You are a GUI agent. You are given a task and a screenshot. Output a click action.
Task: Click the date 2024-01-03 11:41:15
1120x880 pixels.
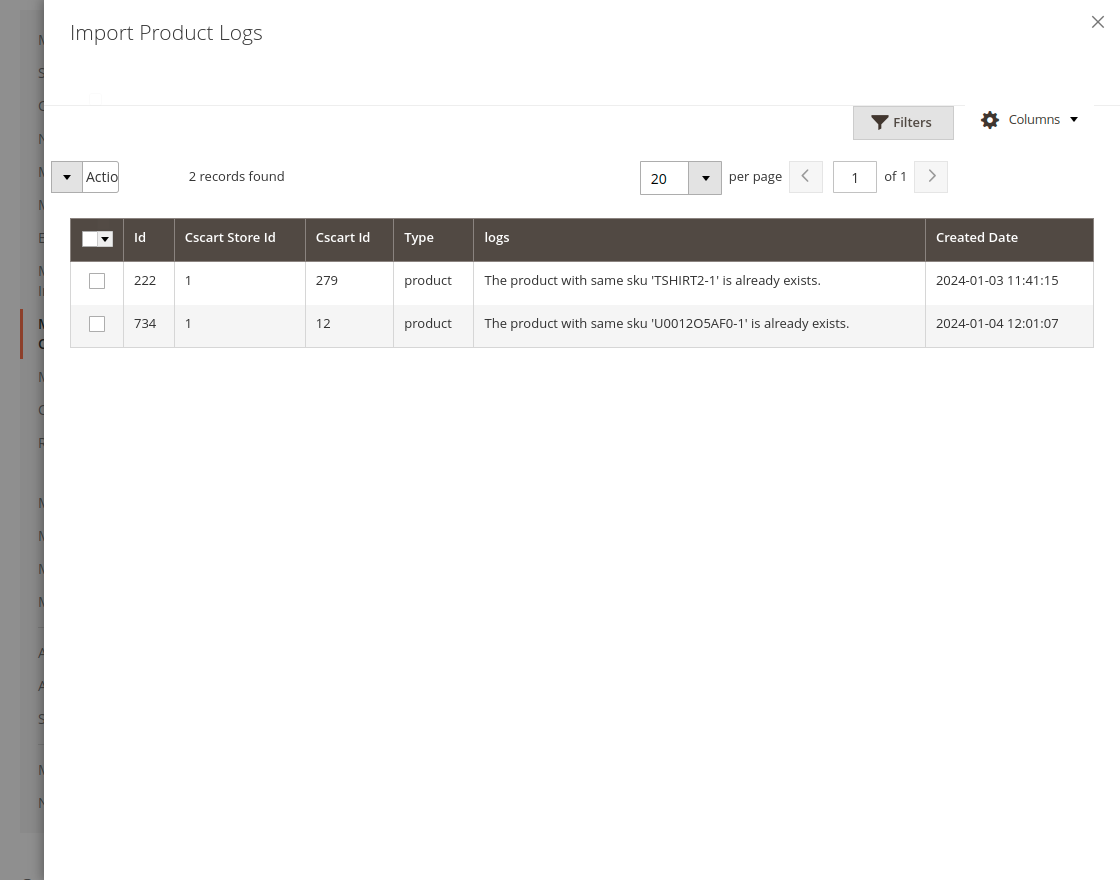tap(997, 281)
